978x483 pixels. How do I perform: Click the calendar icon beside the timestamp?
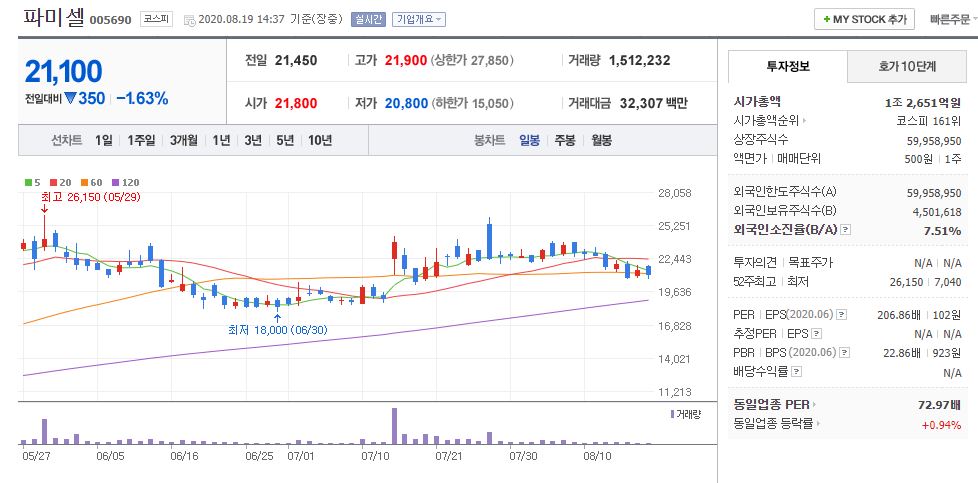point(190,20)
